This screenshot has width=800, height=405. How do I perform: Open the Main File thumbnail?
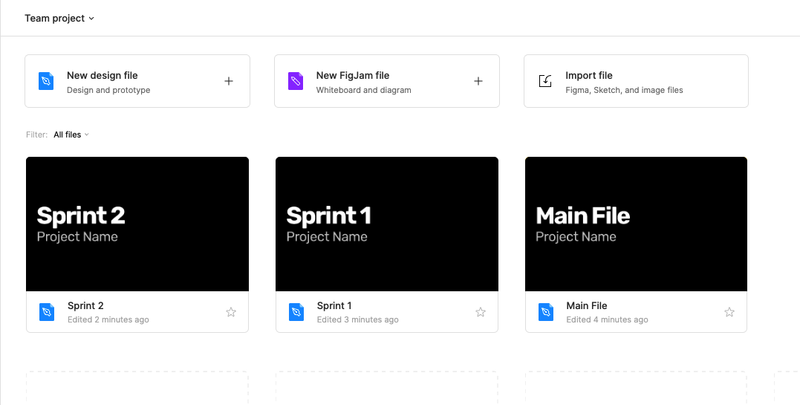[x=636, y=224]
